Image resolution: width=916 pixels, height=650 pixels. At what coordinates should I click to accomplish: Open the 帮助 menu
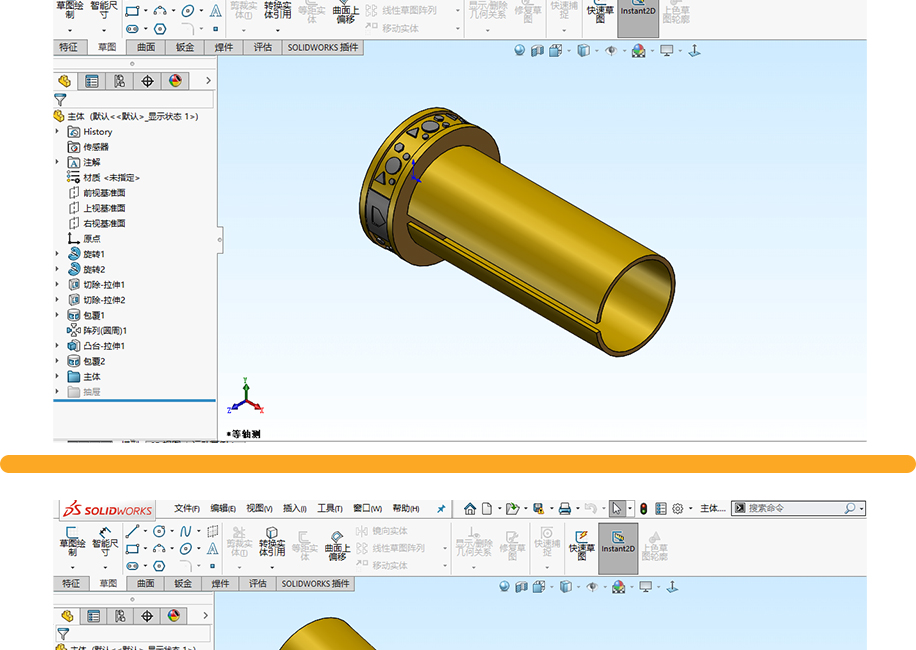[x=405, y=509]
